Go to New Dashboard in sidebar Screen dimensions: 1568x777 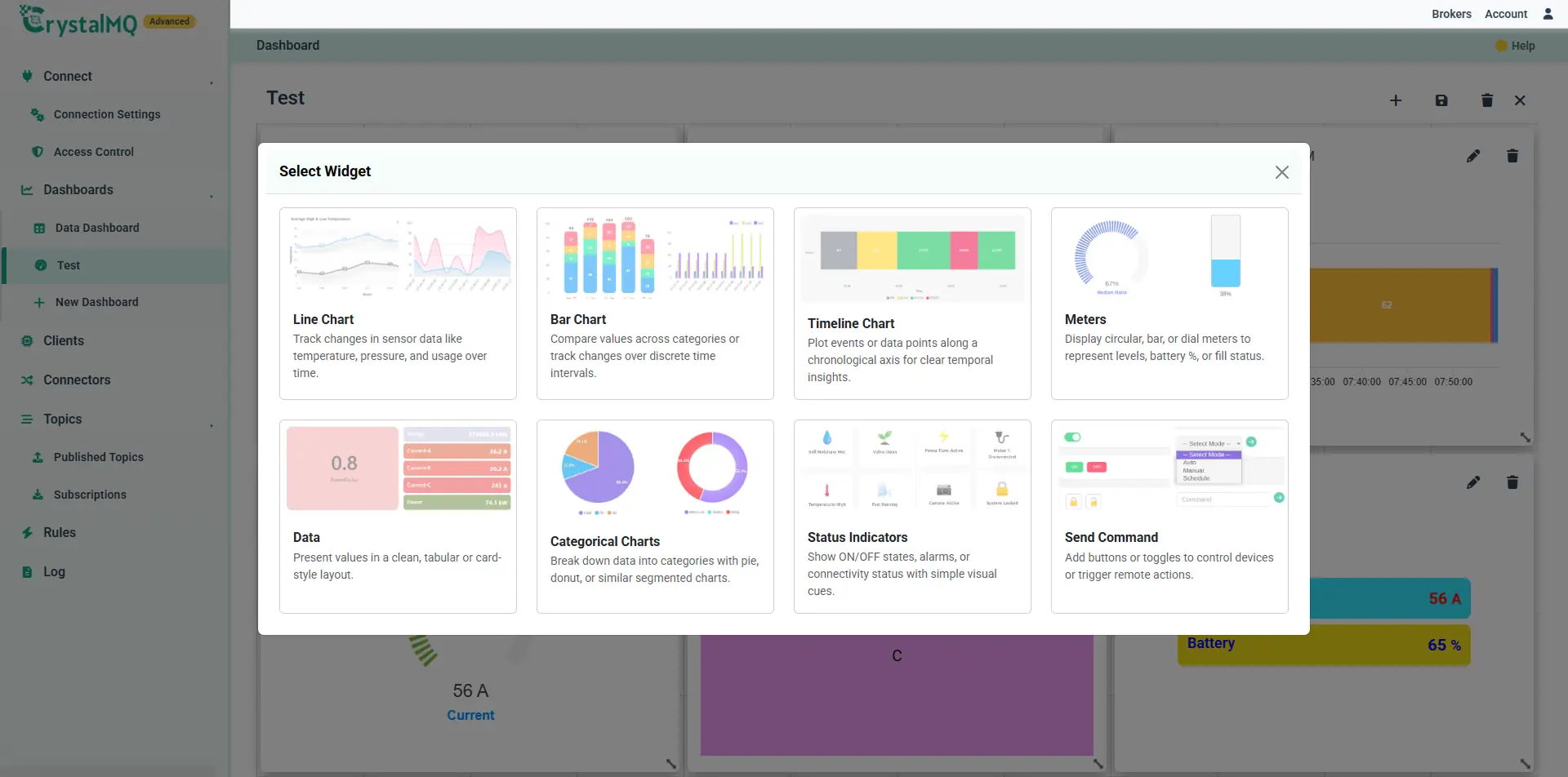(x=96, y=302)
